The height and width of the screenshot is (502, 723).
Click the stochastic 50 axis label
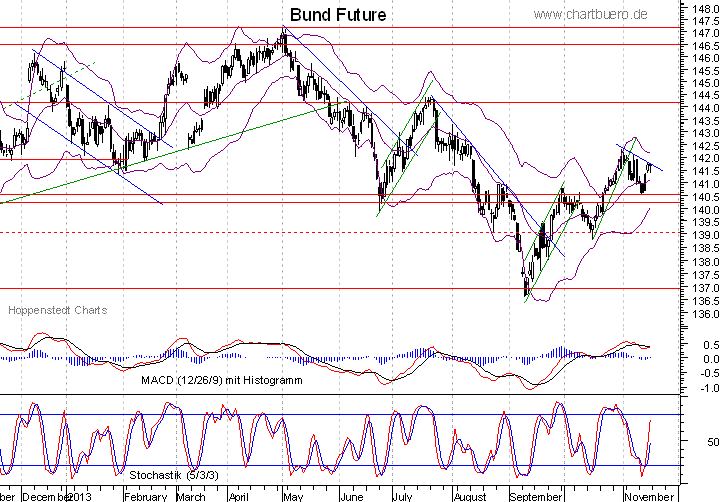(713, 442)
